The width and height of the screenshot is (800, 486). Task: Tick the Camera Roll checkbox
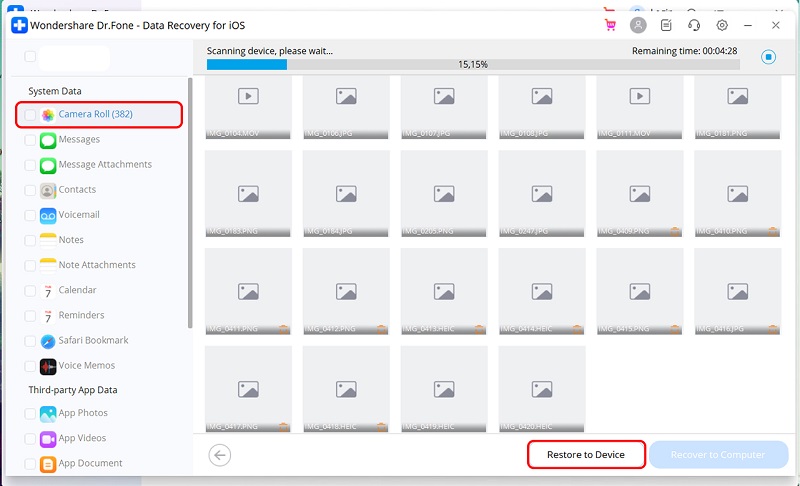[x=30, y=115]
